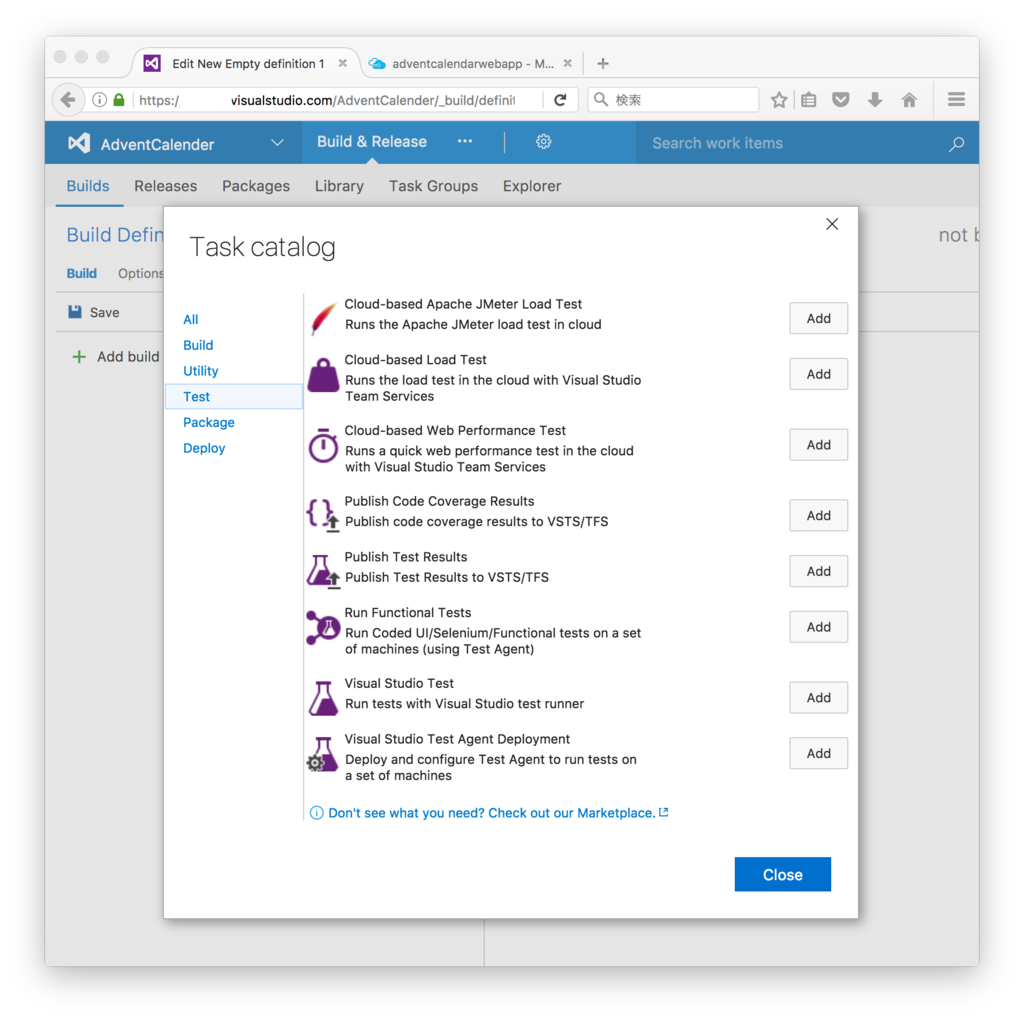Click the Run Functional Tests network icon
The image size is (1024, 1020).
point(323,627)
